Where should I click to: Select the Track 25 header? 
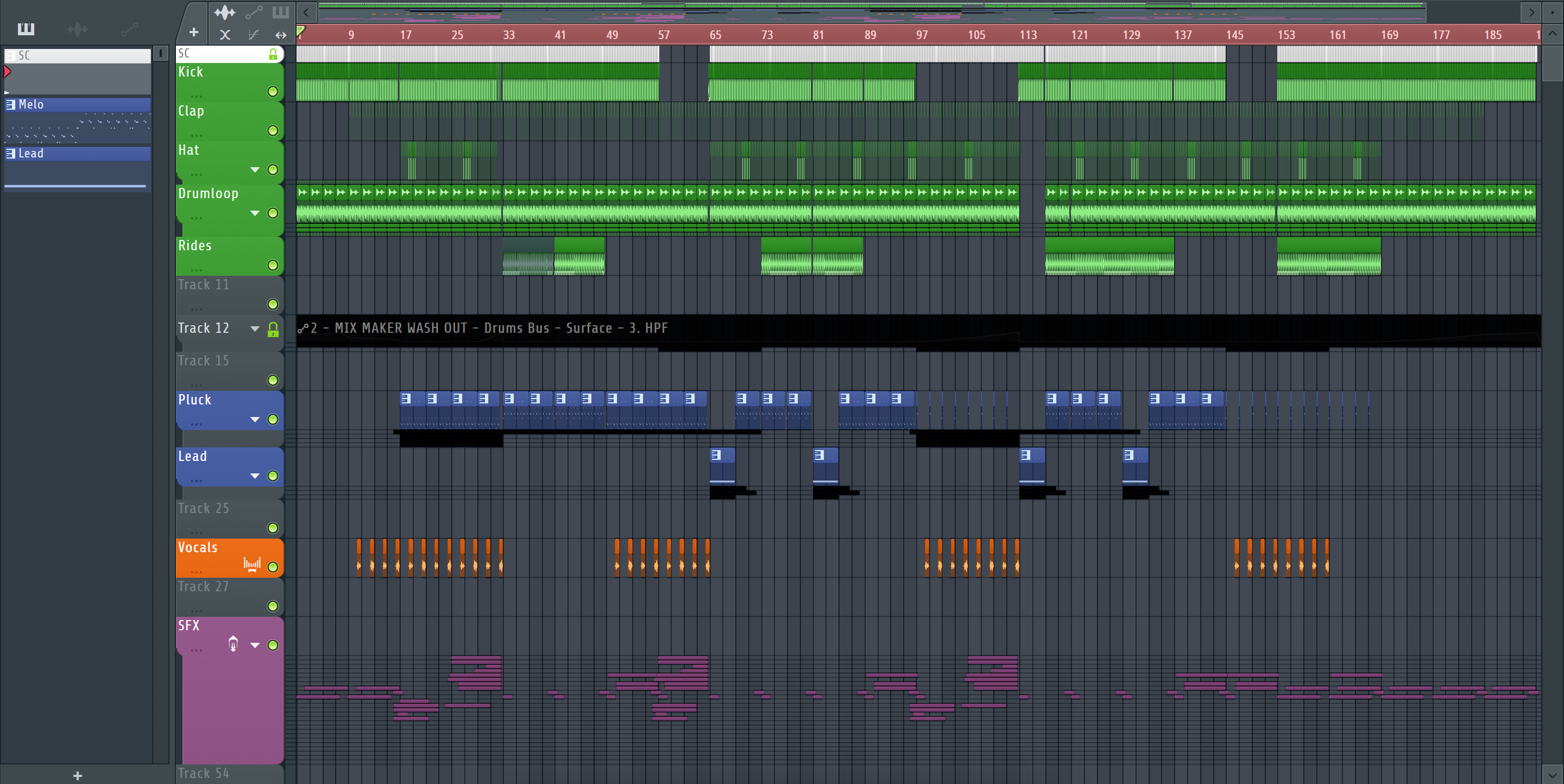[230, 519]
